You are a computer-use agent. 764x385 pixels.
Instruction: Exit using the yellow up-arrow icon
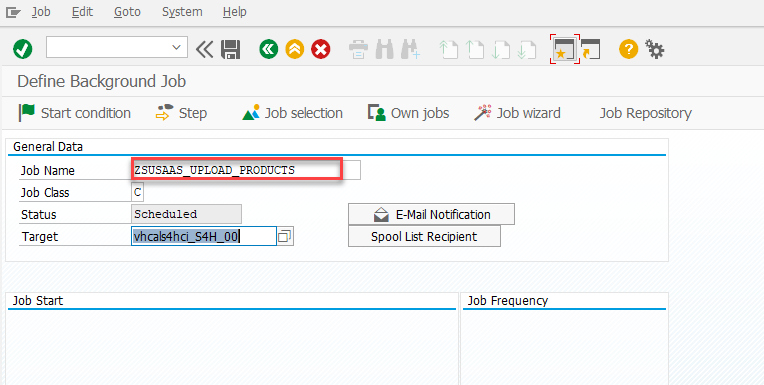pyautogui.click(x=294, y=49)
